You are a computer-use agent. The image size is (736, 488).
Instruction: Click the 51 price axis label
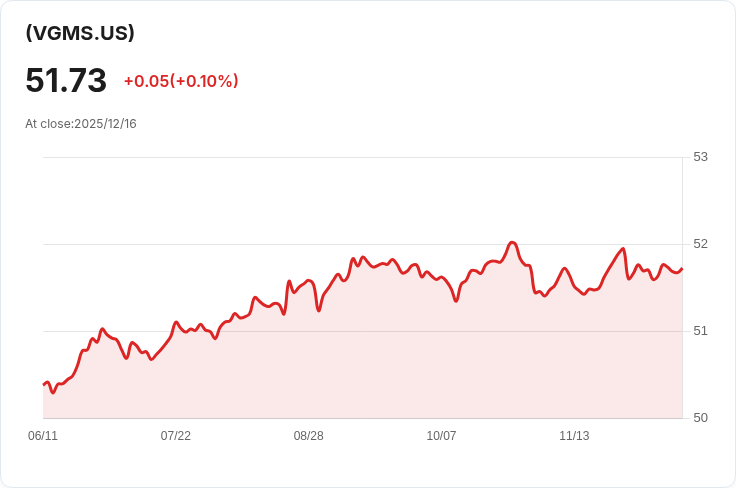700,331
